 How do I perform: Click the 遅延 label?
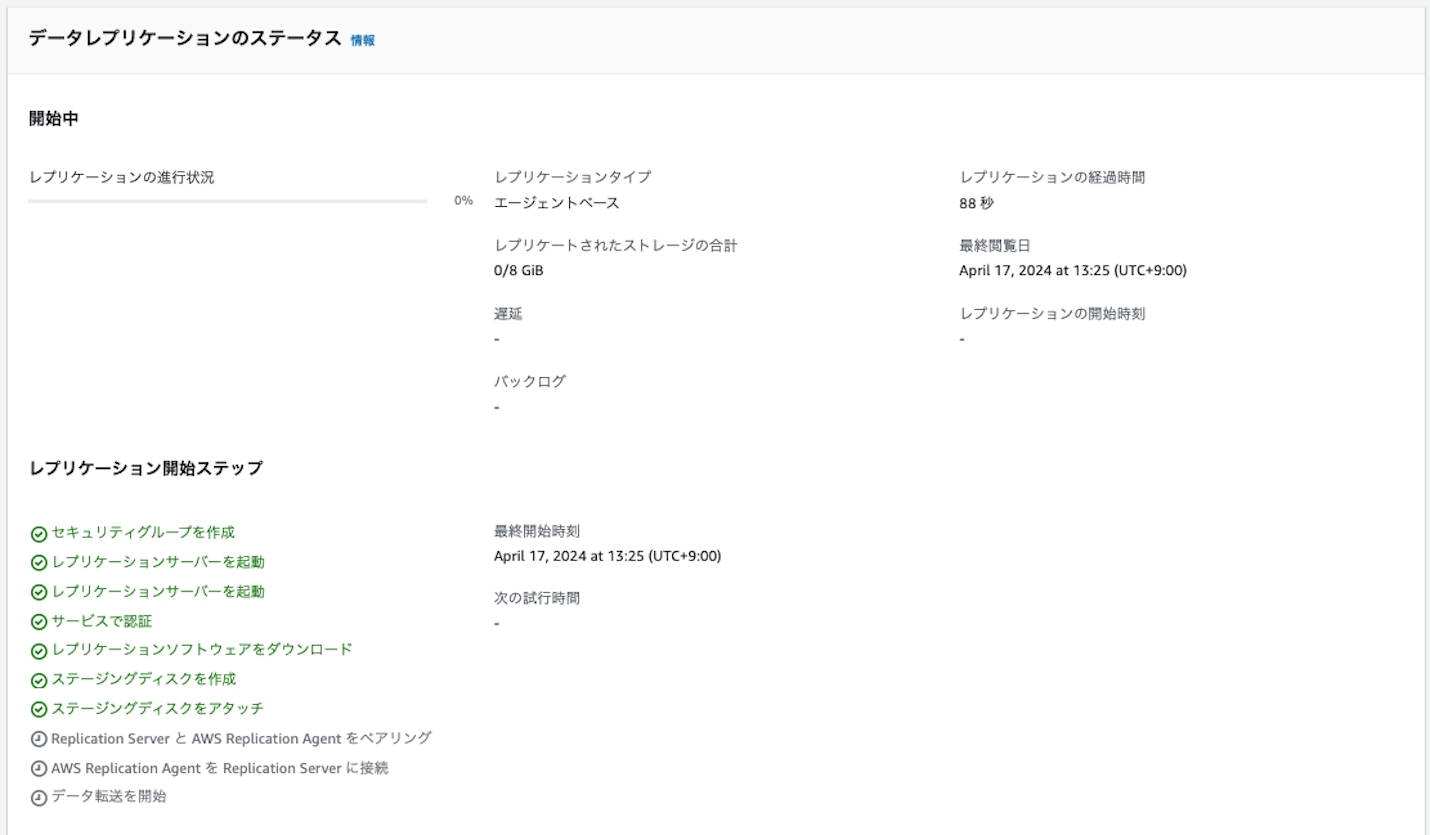tap(508, 314)
